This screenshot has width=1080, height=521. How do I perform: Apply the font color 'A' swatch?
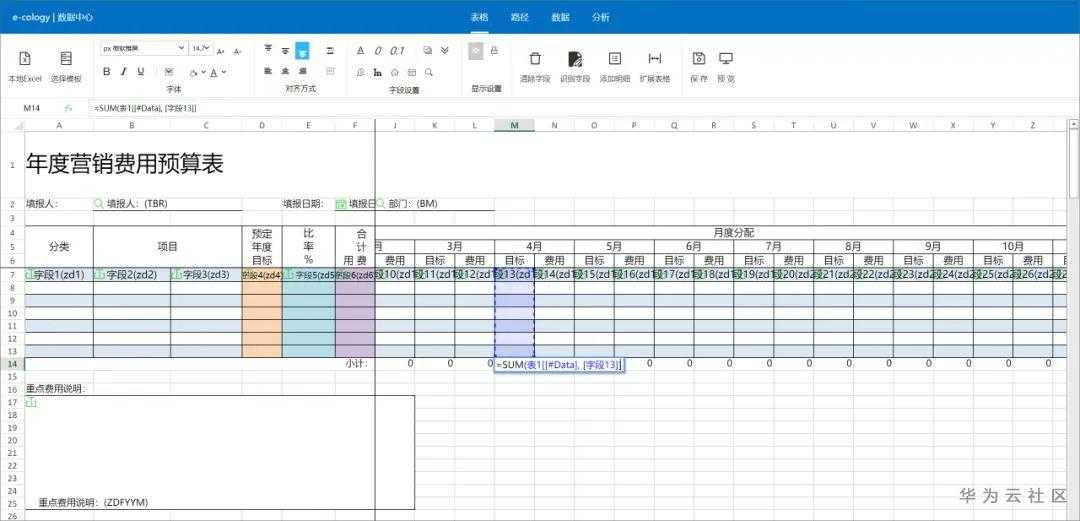[x=214, y=72]
